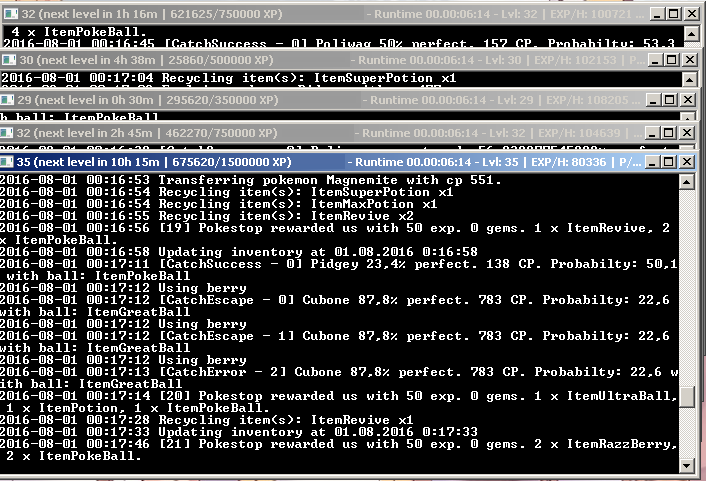Close the level 35 console window

pyautogui.click(x=687, y=162)
